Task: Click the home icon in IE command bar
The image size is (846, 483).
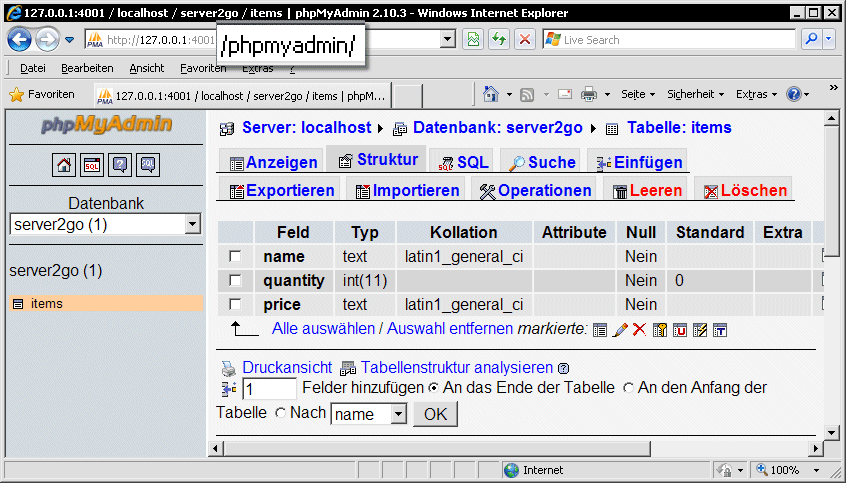Action: 490,94
